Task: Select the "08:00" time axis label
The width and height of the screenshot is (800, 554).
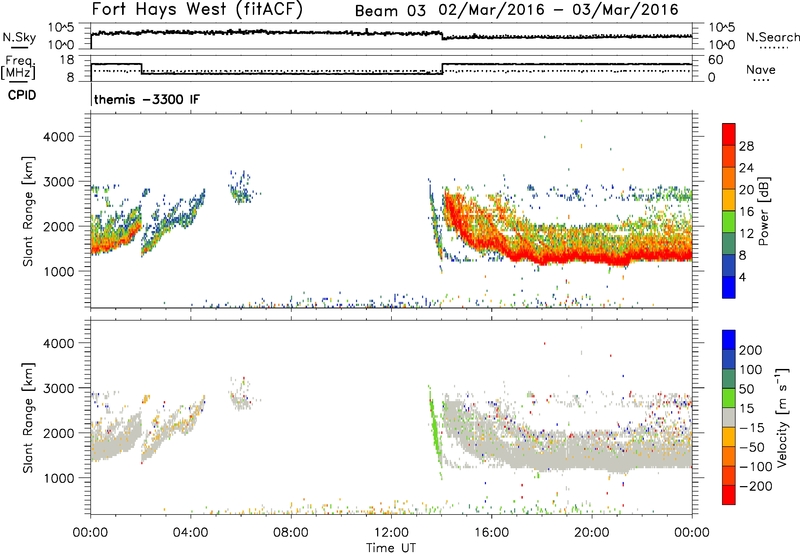Action: (291, 533)
